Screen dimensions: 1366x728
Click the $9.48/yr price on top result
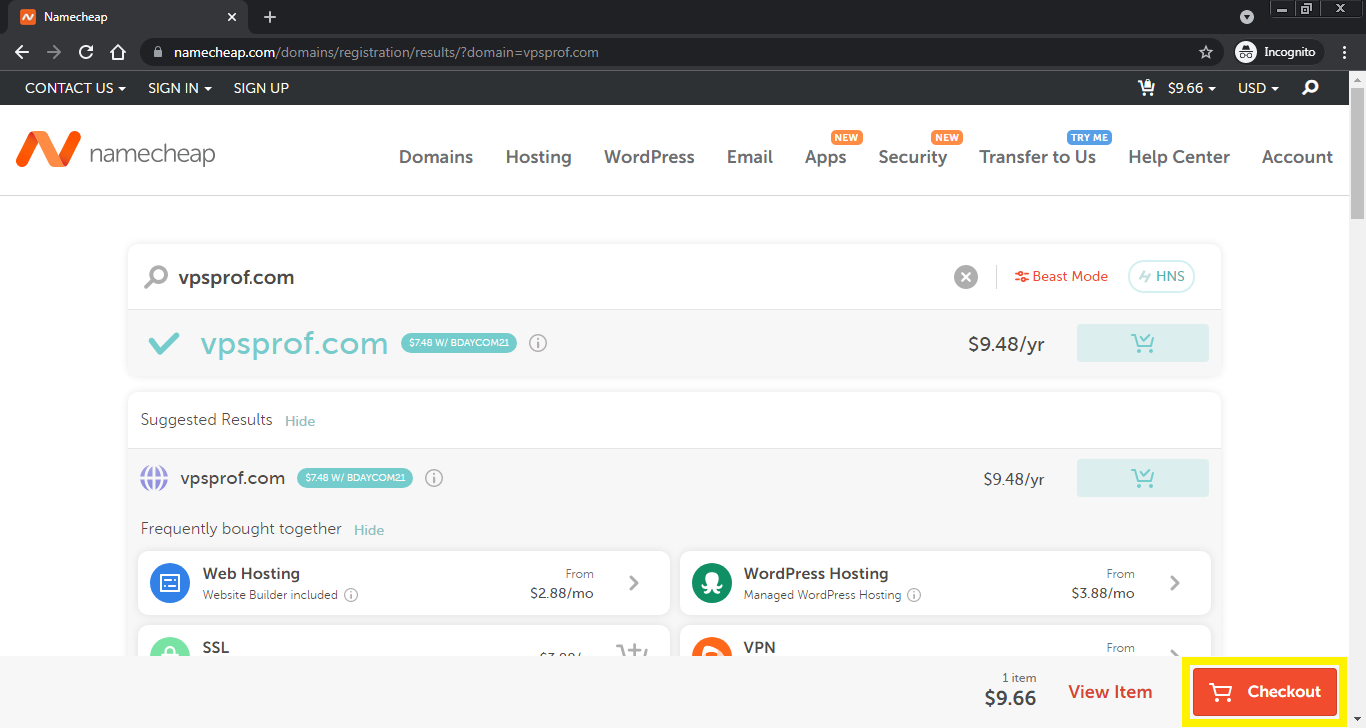click(1006, 344)
